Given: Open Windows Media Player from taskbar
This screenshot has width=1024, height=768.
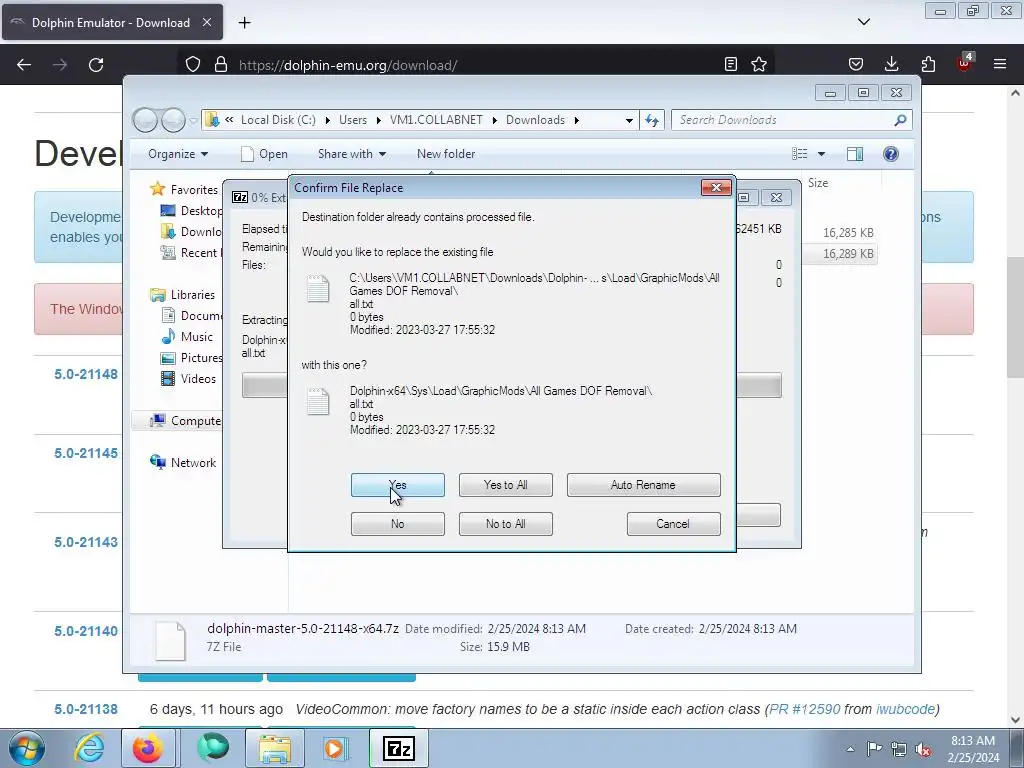Looking at the screenshot, I should (336, 748).
